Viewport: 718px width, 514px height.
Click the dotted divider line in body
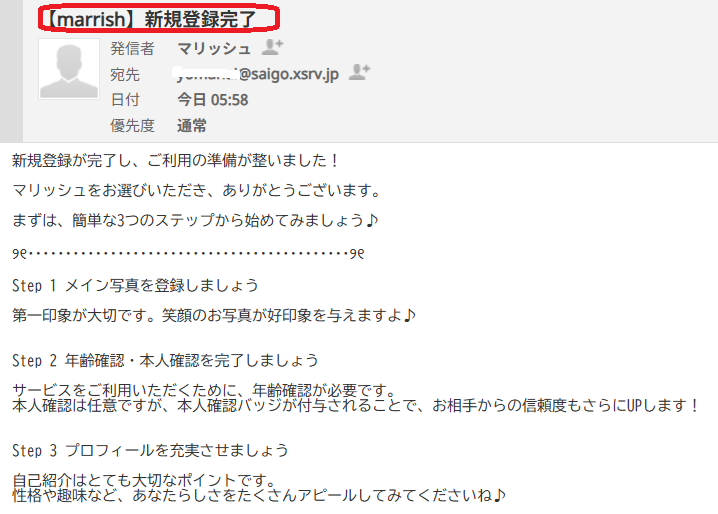188,253
